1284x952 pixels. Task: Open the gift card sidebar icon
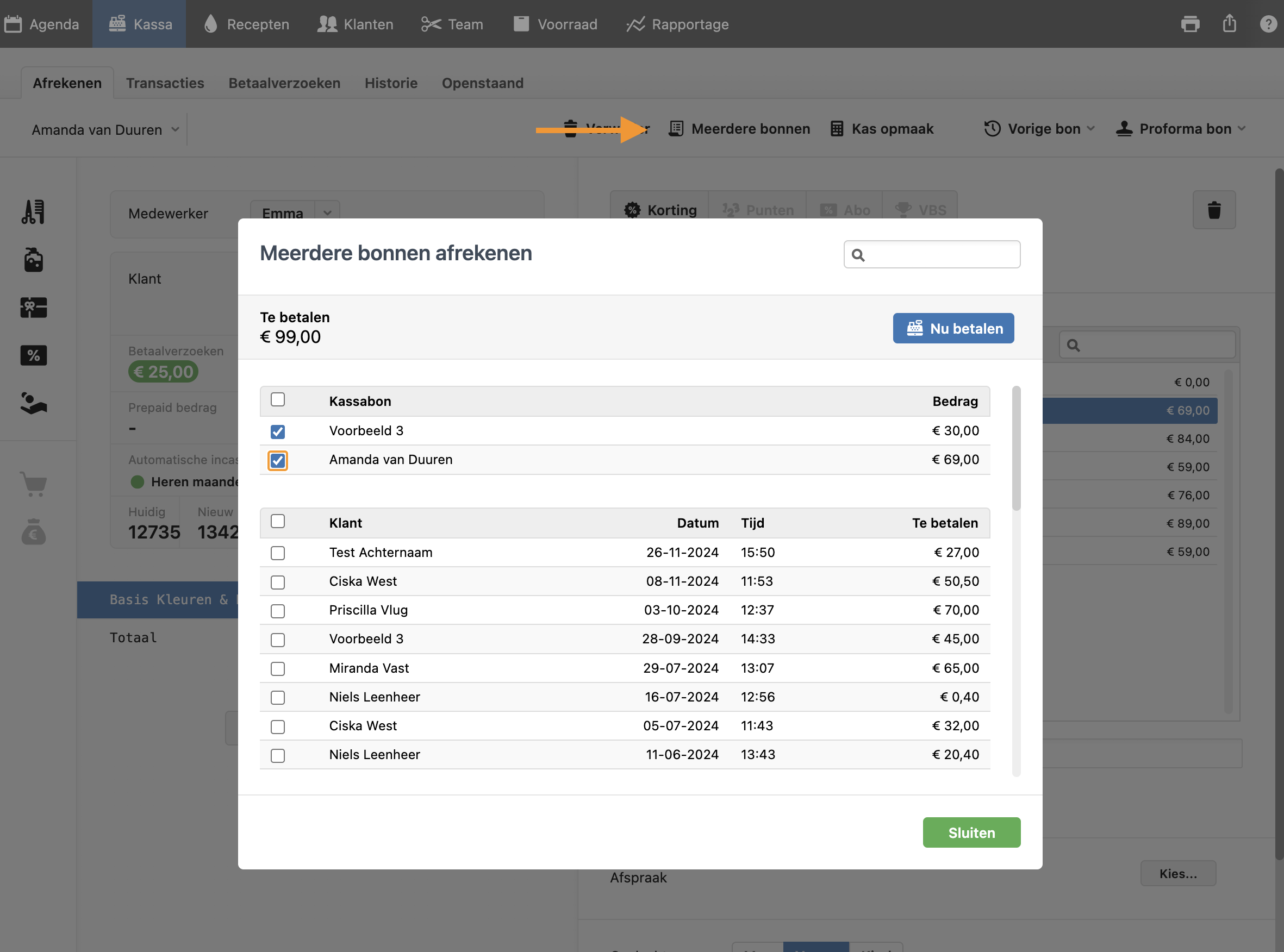pos(34,308)
